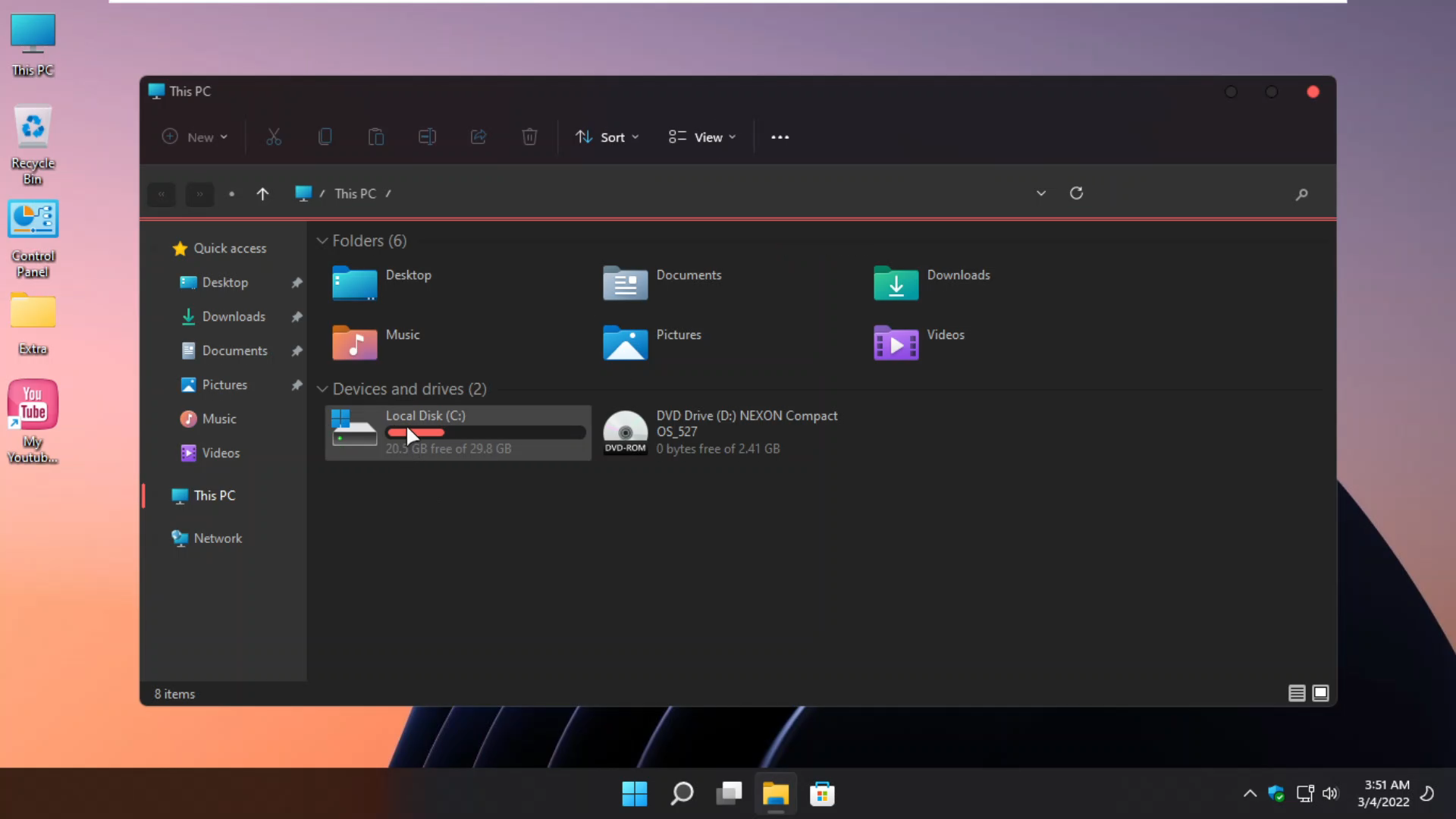Click the 8 items status text

[174, 694]
